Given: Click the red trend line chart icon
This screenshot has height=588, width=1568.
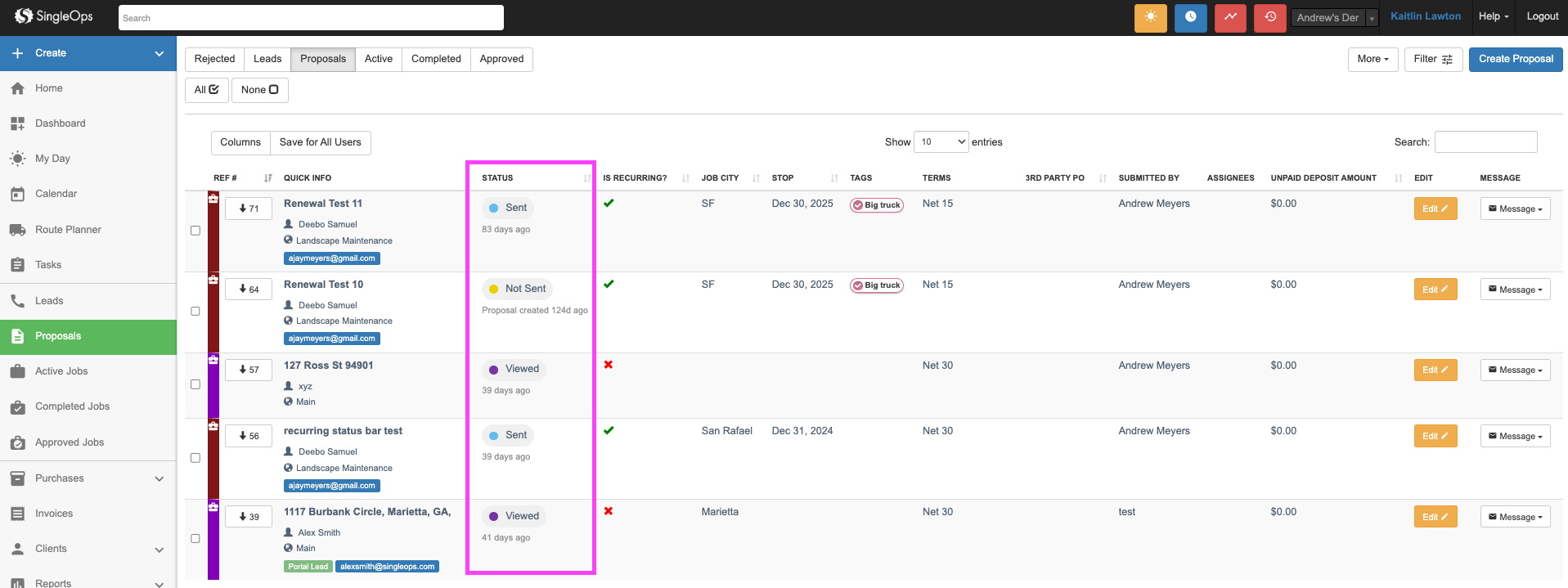Looking at the screenshot, I should coord(1230,17).
